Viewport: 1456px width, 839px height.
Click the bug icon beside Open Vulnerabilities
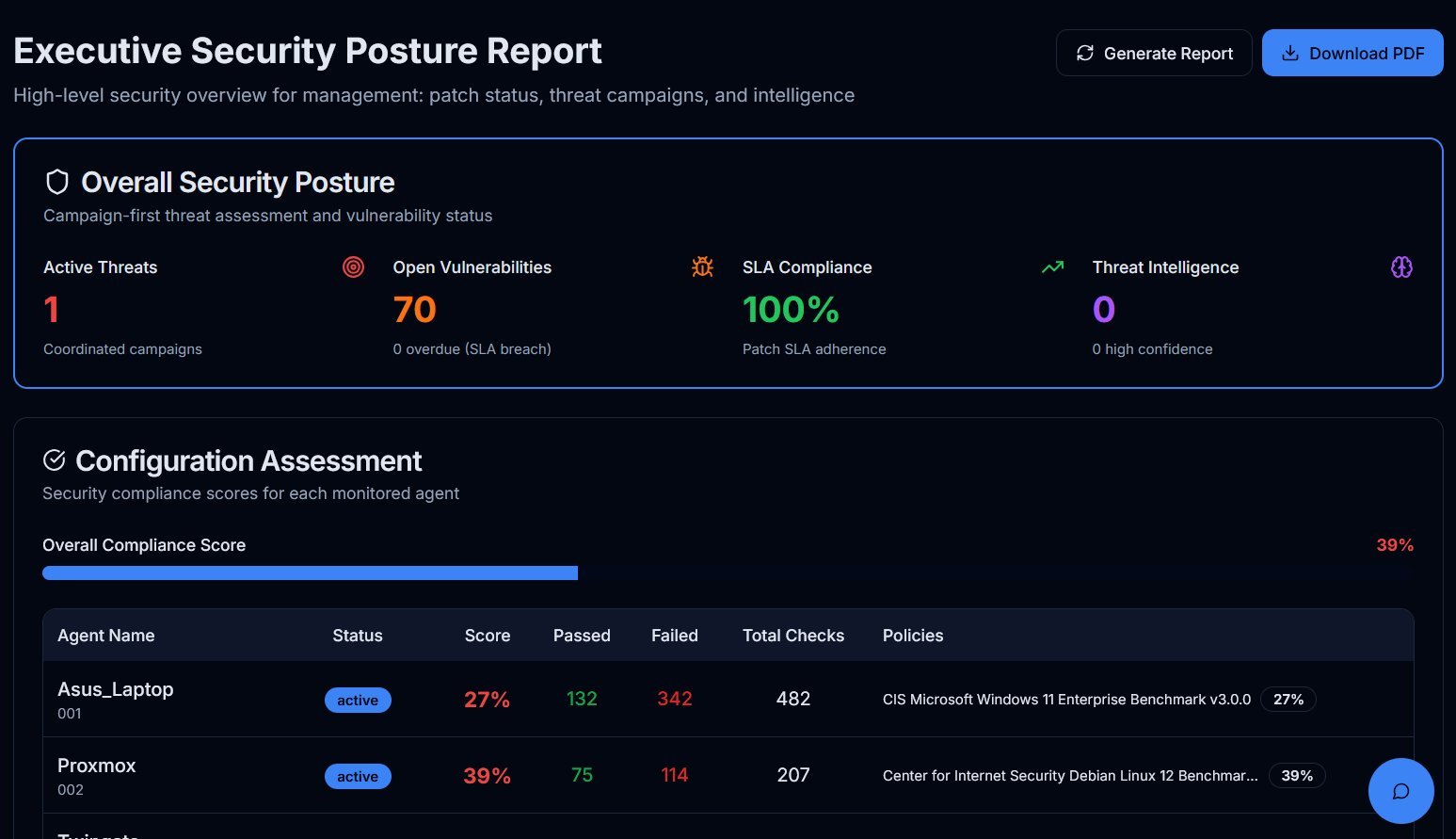tap(702, 266)
